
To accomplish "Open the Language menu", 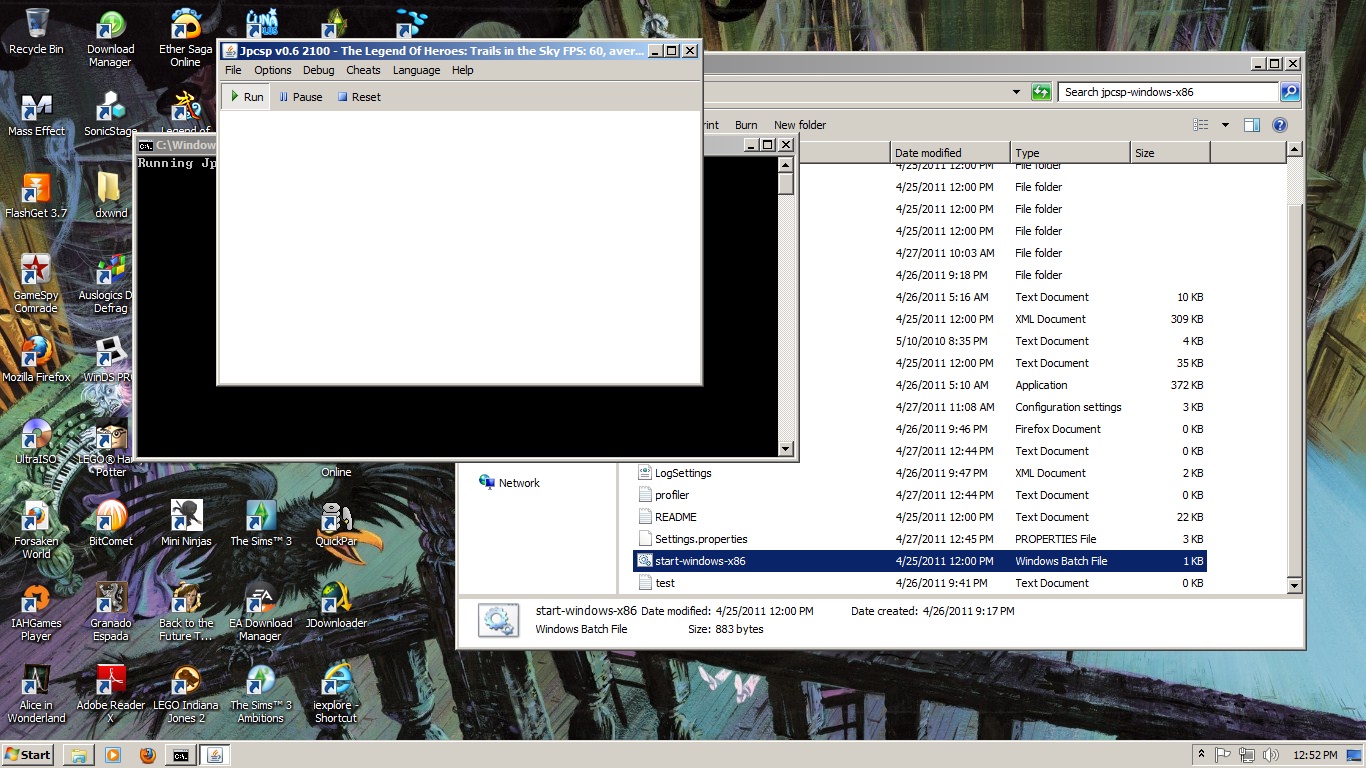I will [416, 70].
